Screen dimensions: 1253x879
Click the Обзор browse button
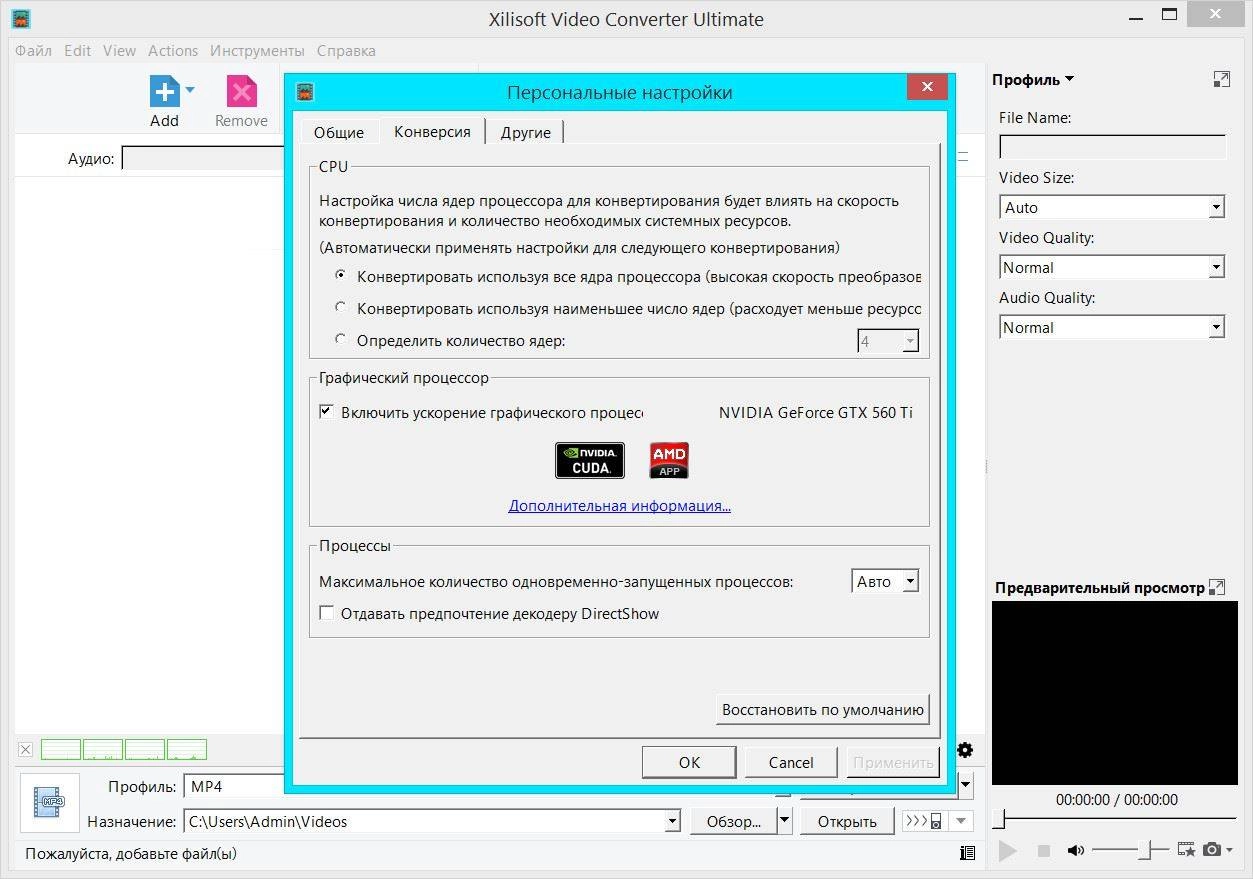click(733, 821)
